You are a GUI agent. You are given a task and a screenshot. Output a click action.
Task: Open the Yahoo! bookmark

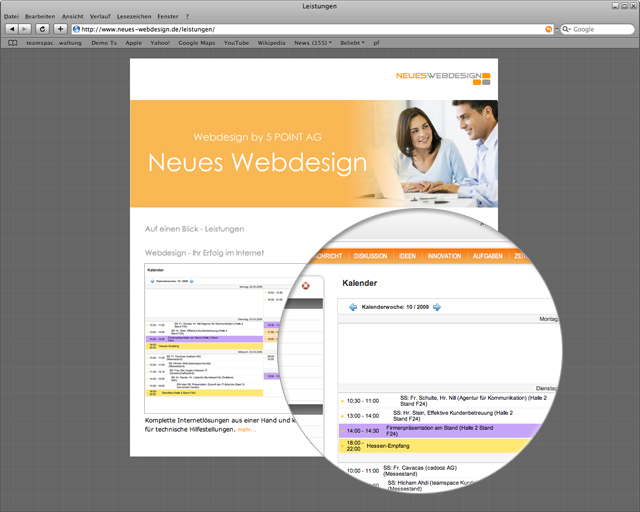click(x=160, y=43)
